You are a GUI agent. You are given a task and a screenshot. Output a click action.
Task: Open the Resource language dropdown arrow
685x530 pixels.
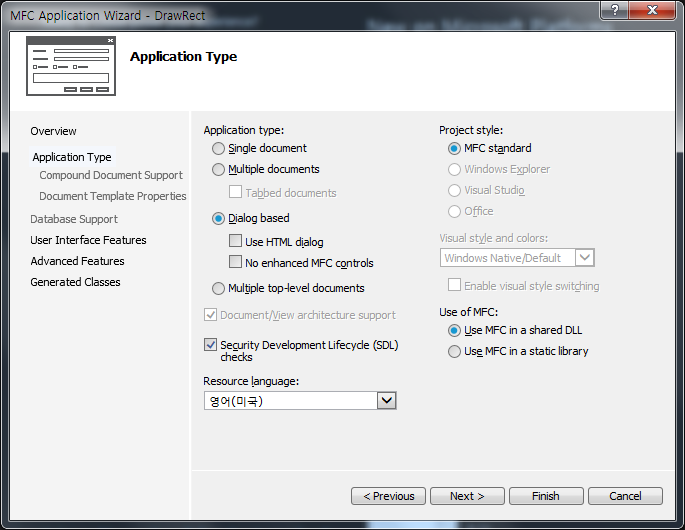click(x=387, y=401)
